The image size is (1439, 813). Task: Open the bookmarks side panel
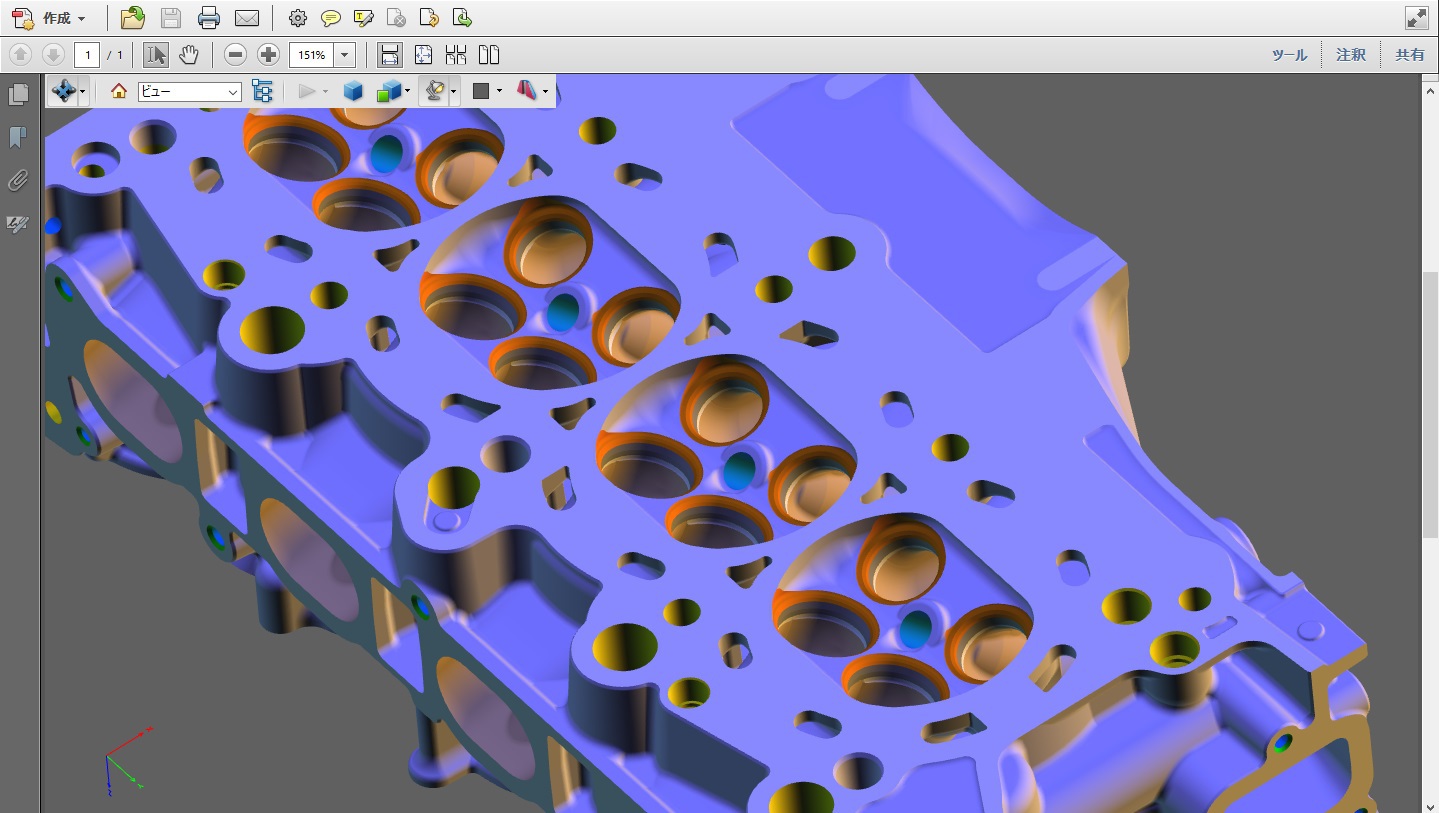tap(18, 137)
